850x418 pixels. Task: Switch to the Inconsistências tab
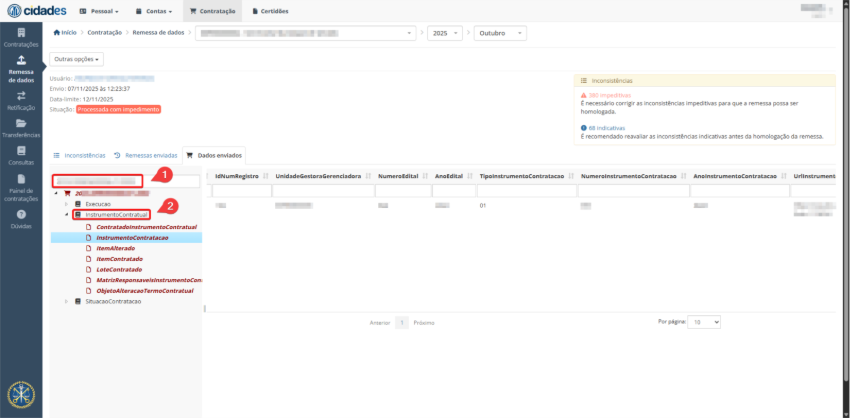(x=80, y=156)
